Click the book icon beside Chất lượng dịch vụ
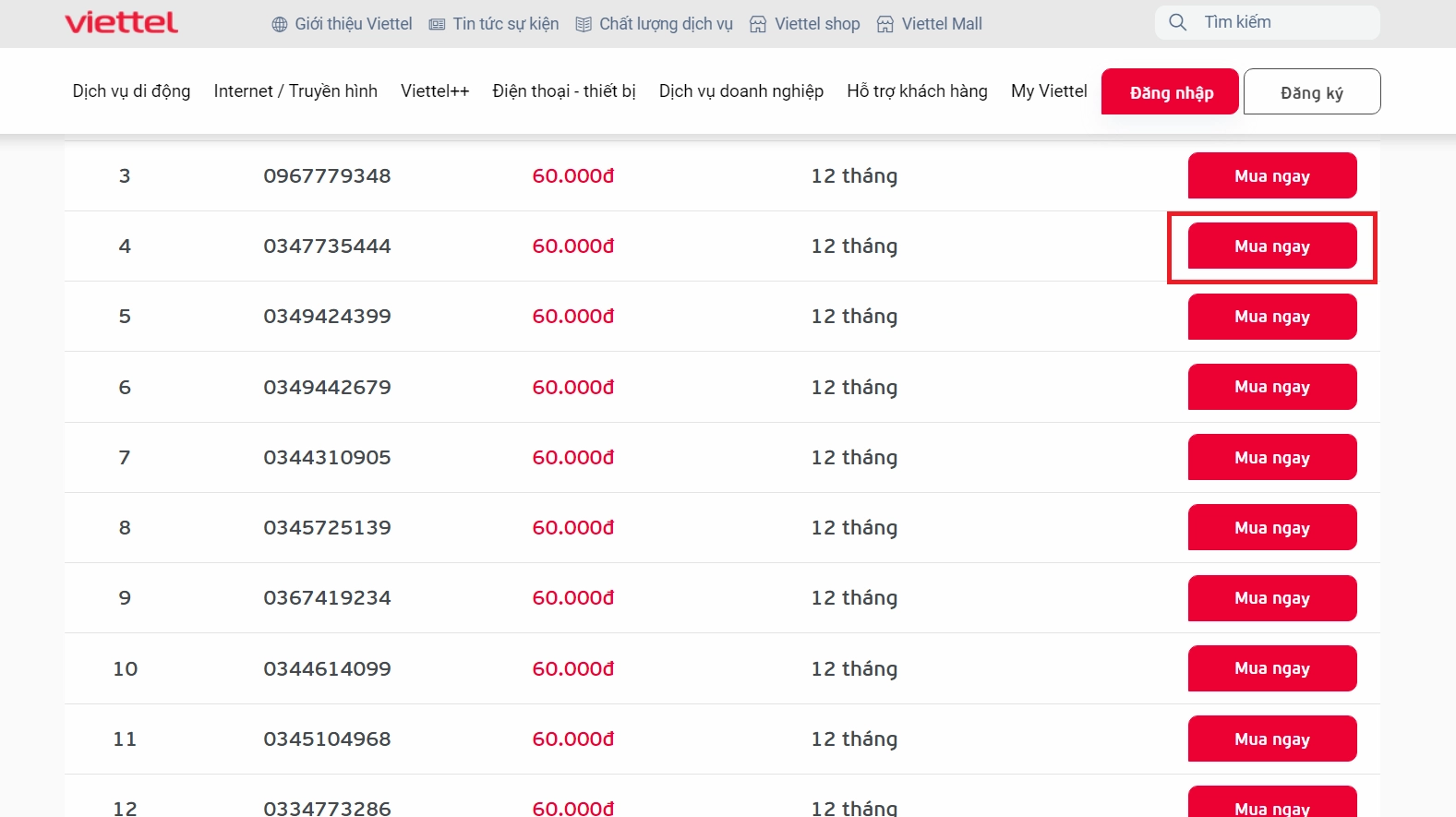The height and width of the screenshot is (817, 1456). pyautogui.click(x=584, y=25)
